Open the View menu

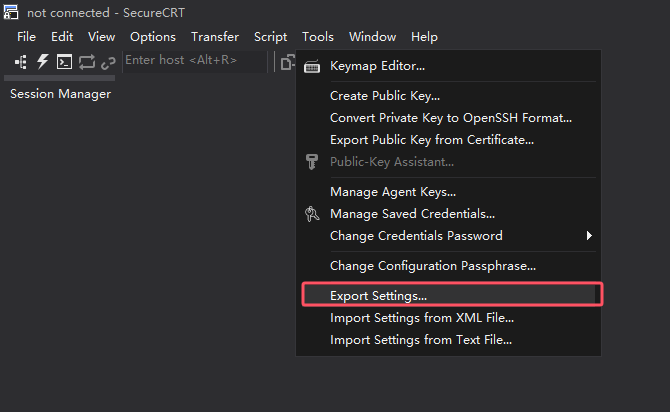[101, 37]
